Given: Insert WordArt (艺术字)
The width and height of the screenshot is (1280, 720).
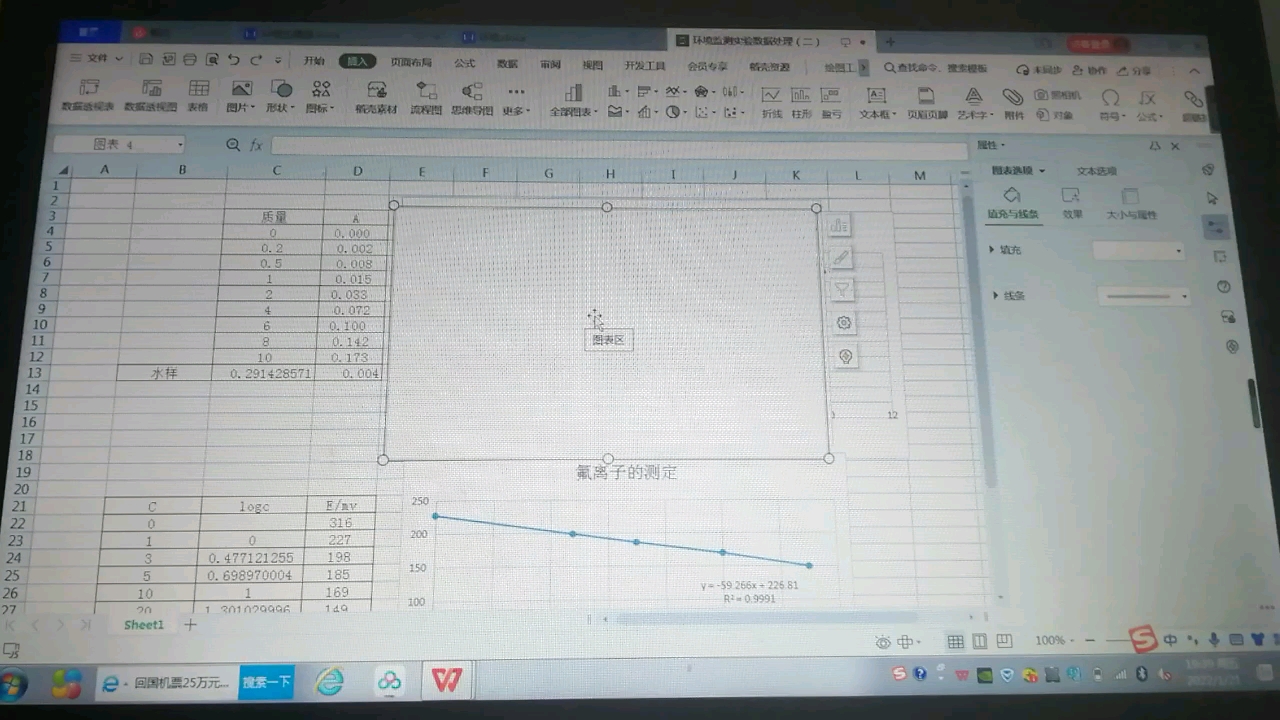Looking at the screenshot, I should (x=970, y=99).
